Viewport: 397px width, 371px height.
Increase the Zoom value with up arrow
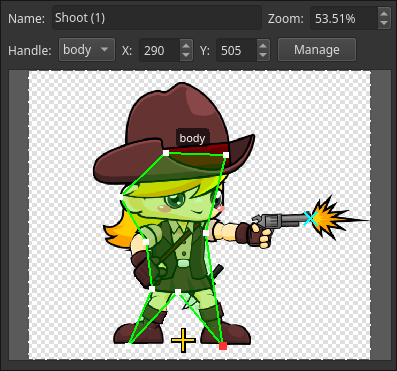384,14
